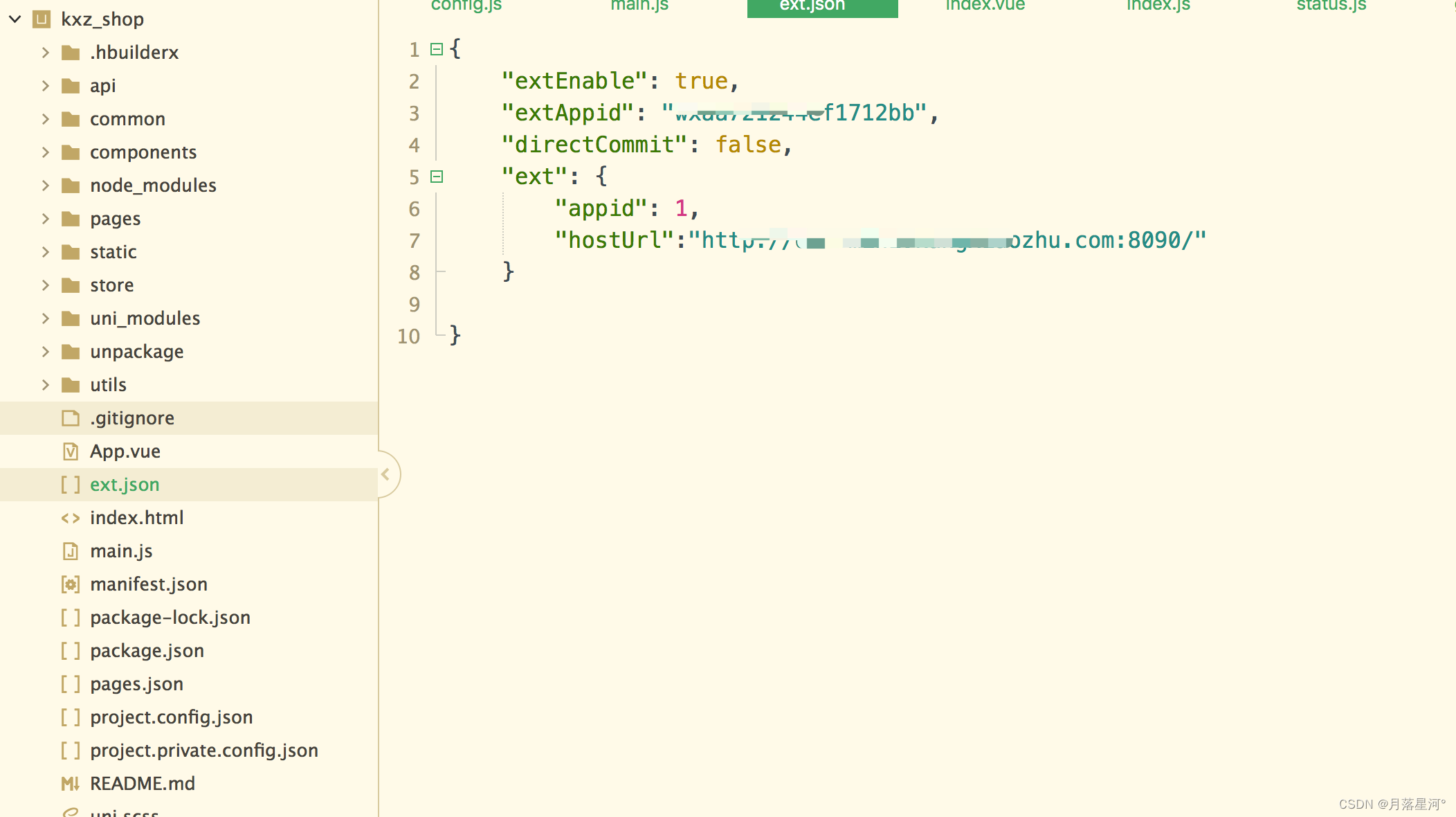The width and height of the screenshot is (1456, 817).
Task: Collapse the kxz_shop root node
Action: (x=15, y=19)
